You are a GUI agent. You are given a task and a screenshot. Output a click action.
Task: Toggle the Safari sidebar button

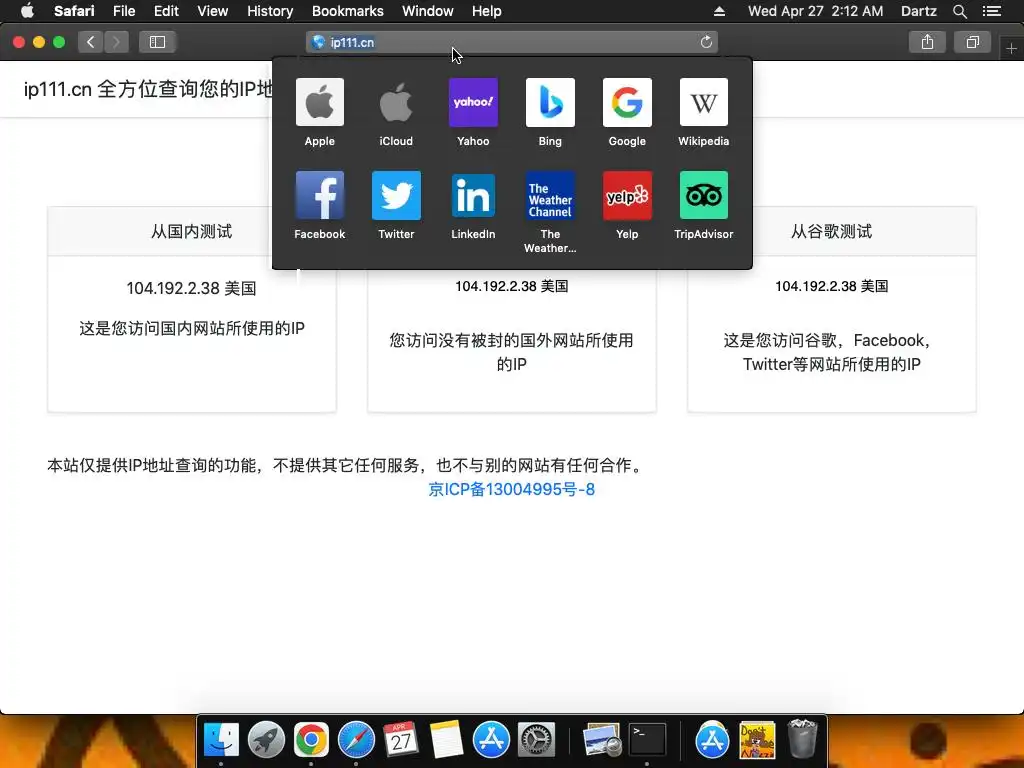pyautogui.click(x=157, y=42)
